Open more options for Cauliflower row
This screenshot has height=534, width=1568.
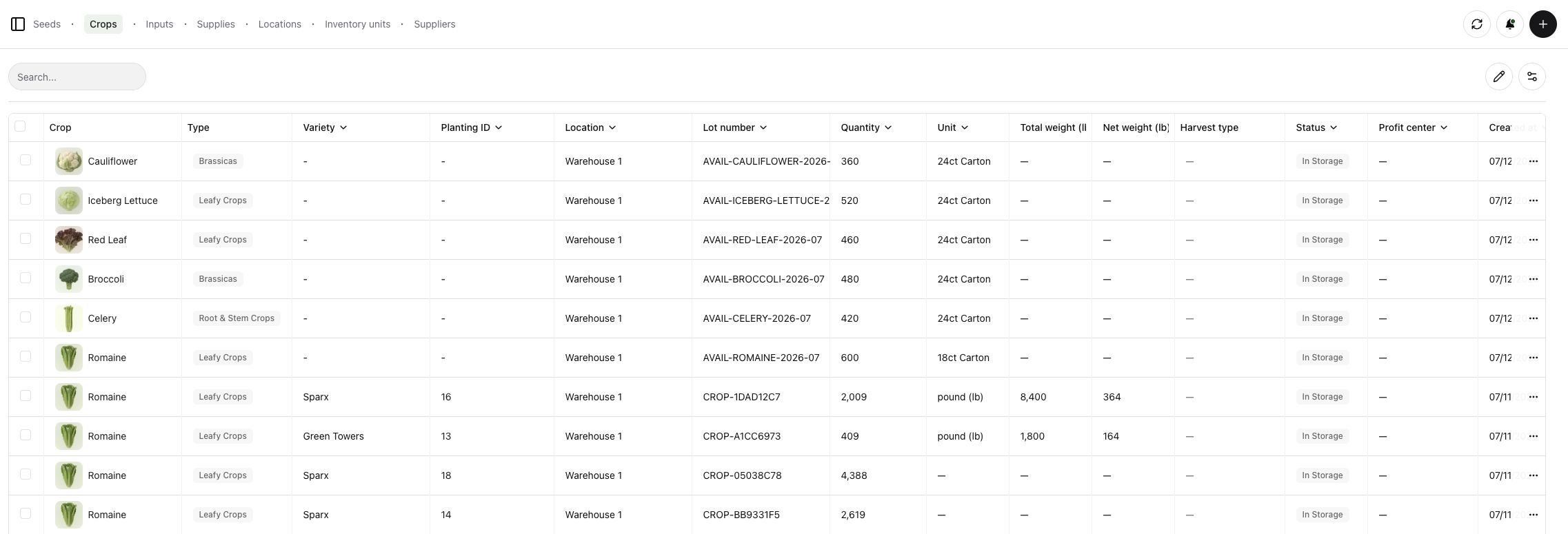(1533, 161)
